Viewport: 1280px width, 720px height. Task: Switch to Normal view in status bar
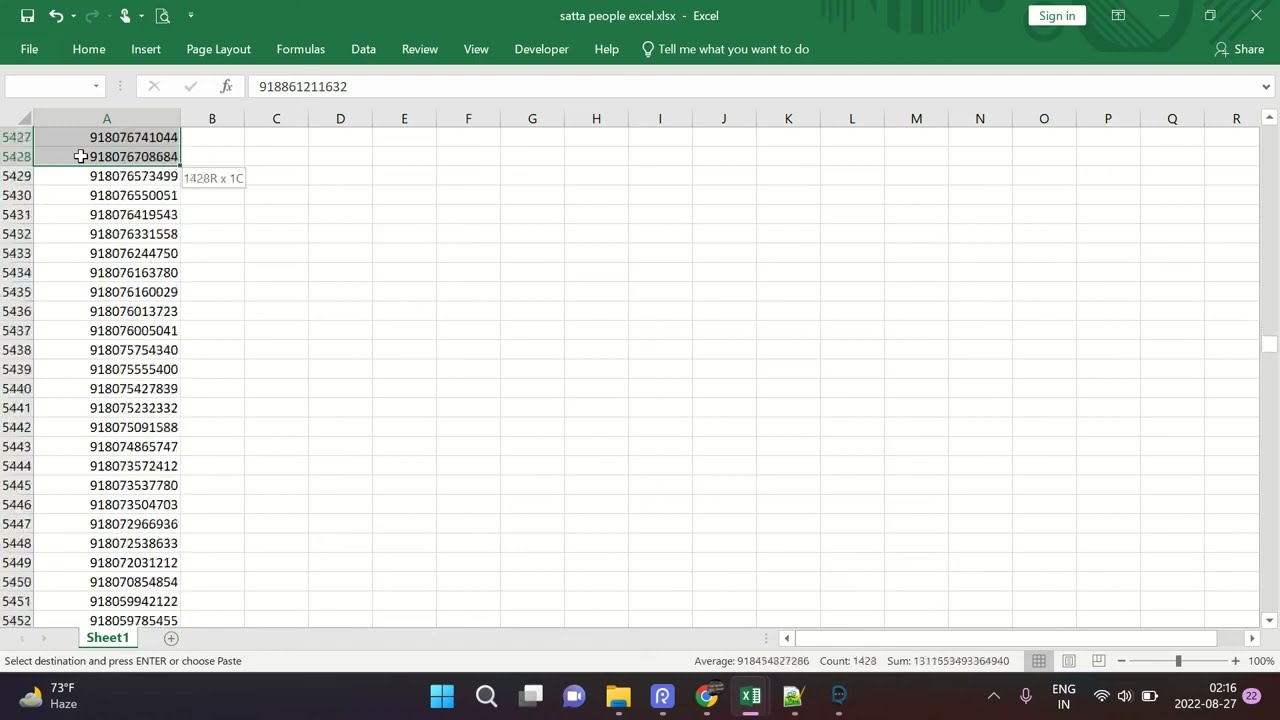tap(1039, 661)
